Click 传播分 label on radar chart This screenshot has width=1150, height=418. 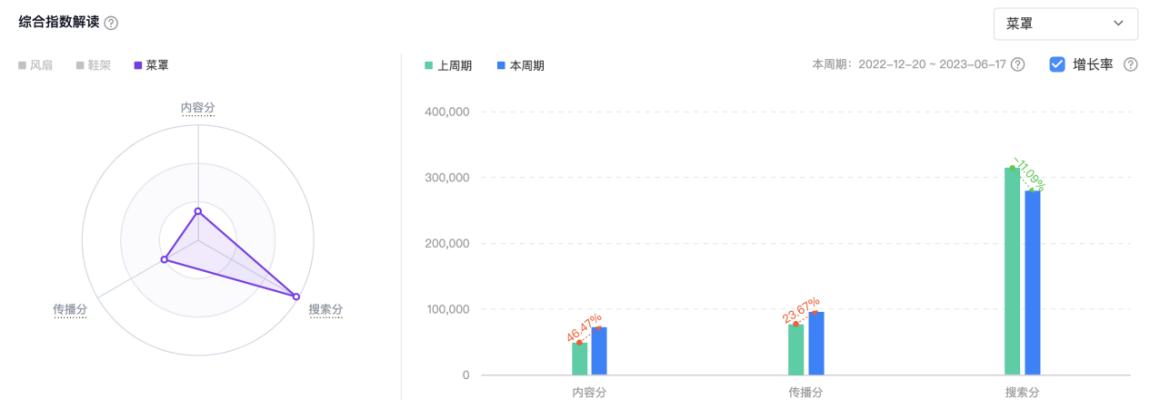[x=70, y=310]
